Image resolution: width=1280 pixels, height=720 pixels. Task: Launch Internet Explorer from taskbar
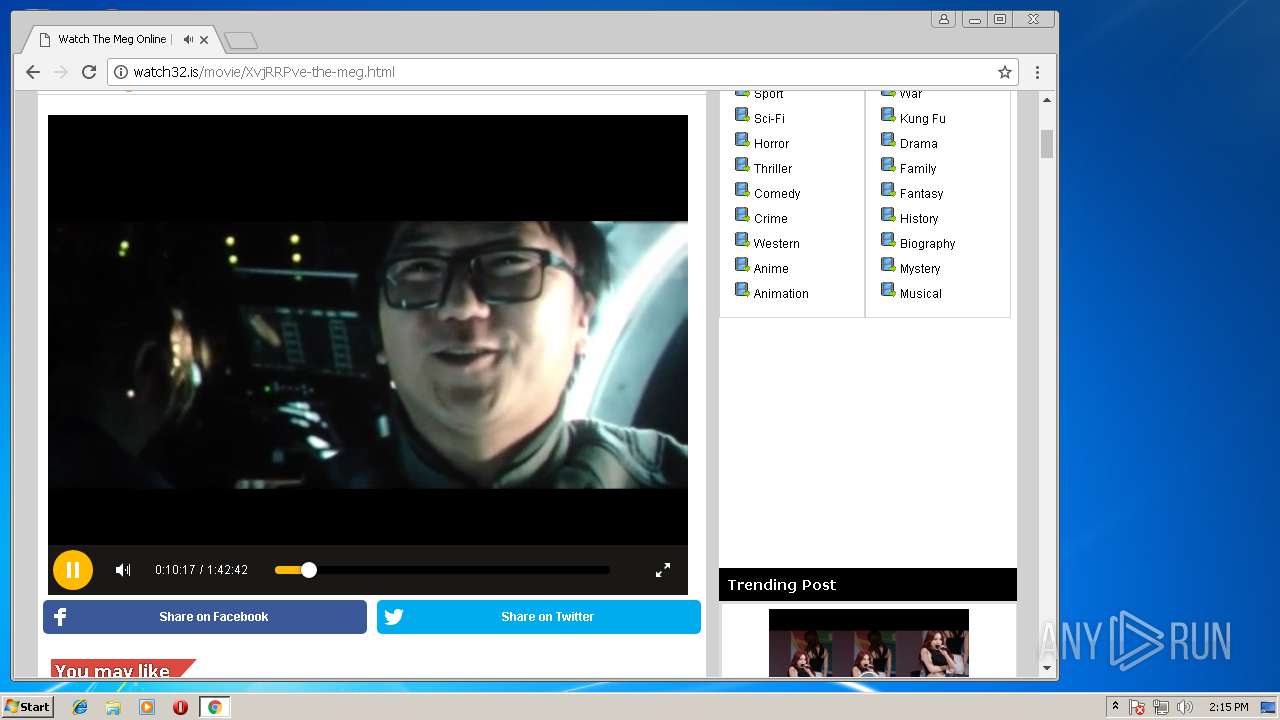pos(80,707)
